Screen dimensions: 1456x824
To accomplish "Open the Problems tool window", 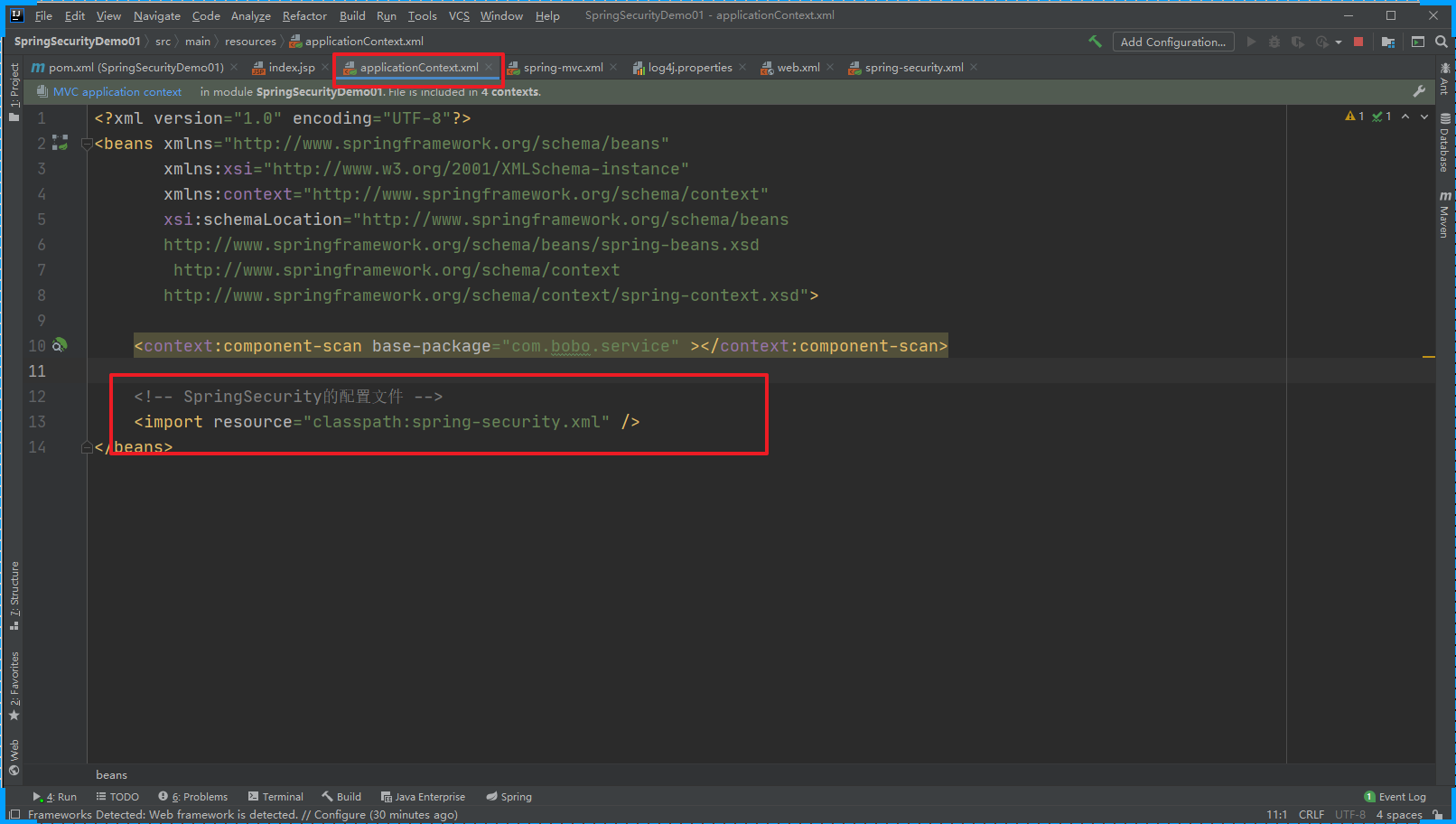I will pyautogui.click(x=192, y=796).
